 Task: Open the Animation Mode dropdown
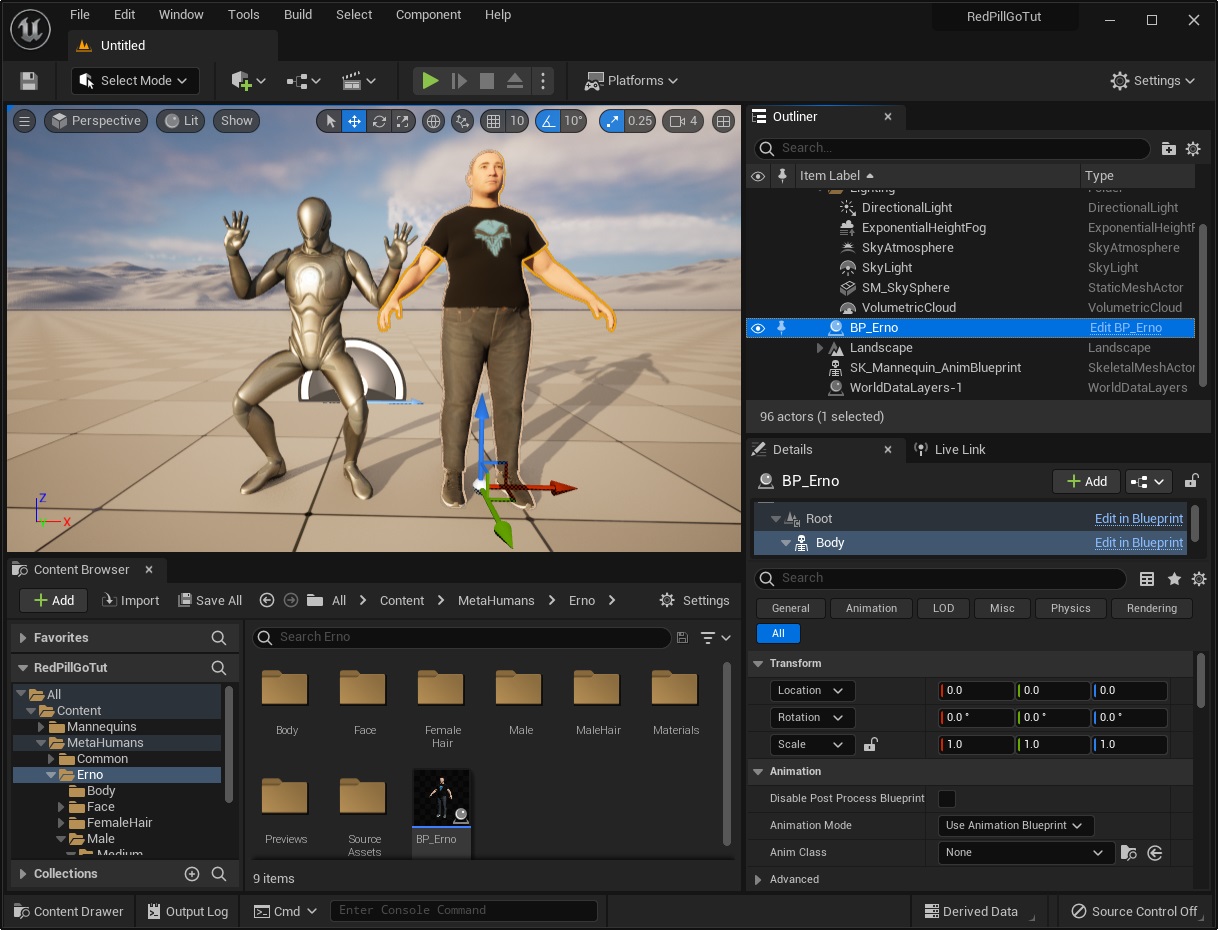click(1015, 825)
